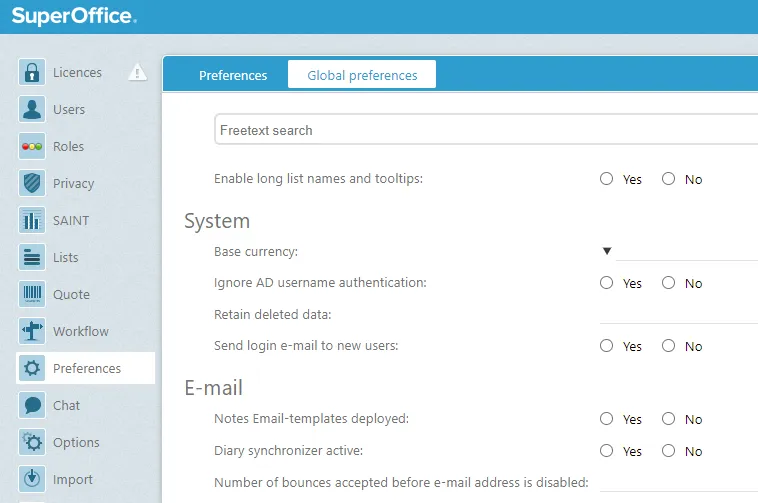Viewport: 758px width, 503px height.
Task: Open the SAINT chart icon
Action: (x=32, y=221)
